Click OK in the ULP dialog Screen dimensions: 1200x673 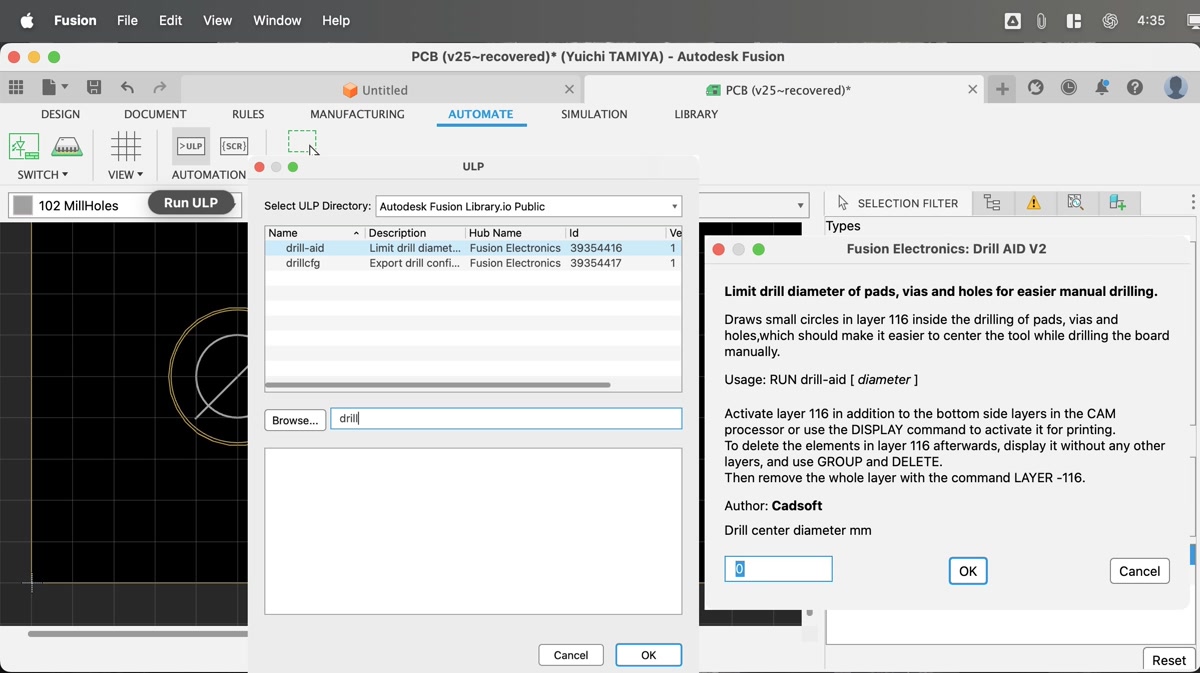click(x=648, y=655)
